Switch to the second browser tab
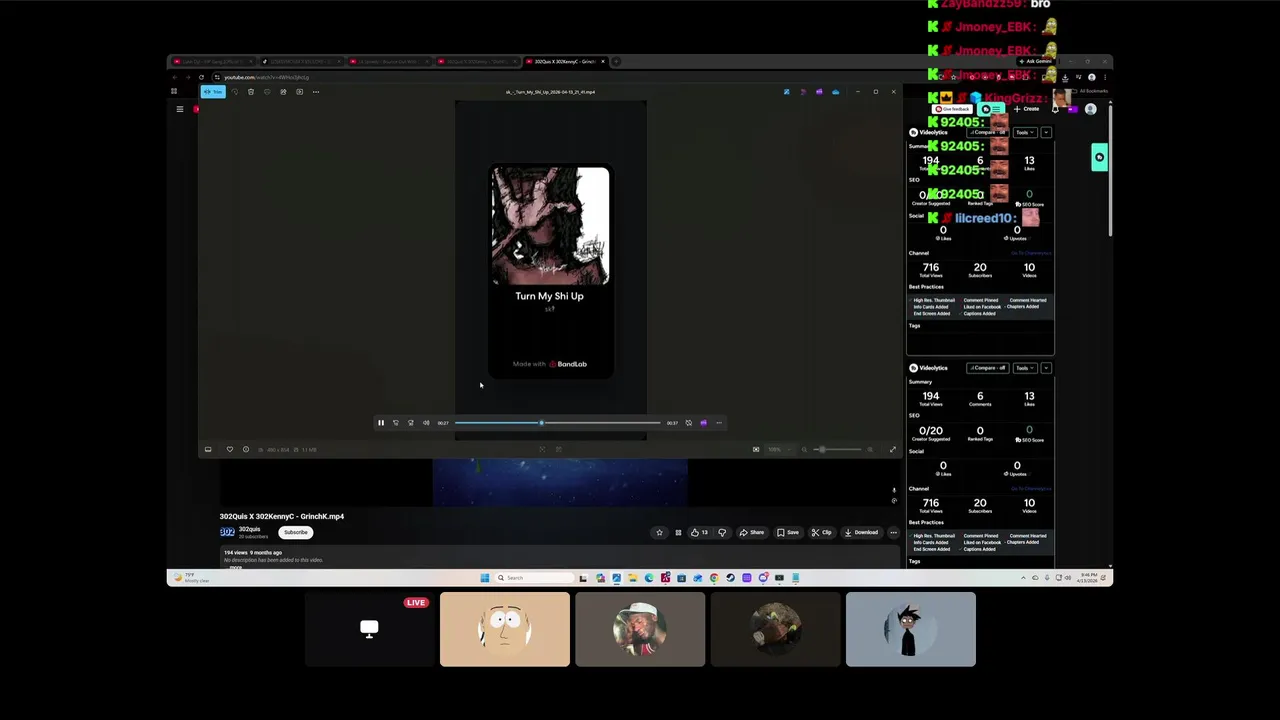Screen dimensions: 1280x720 tap(300, 62)
